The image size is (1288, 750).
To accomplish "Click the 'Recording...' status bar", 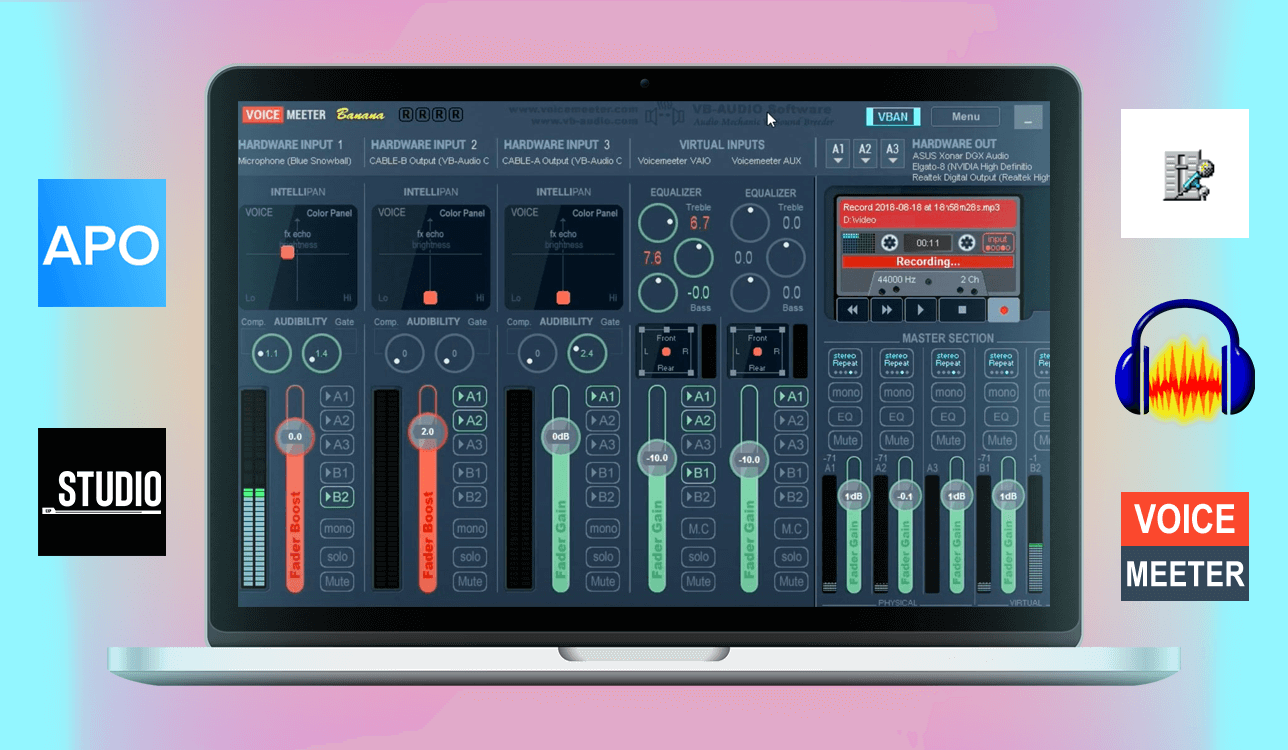I will coord(927,262).
